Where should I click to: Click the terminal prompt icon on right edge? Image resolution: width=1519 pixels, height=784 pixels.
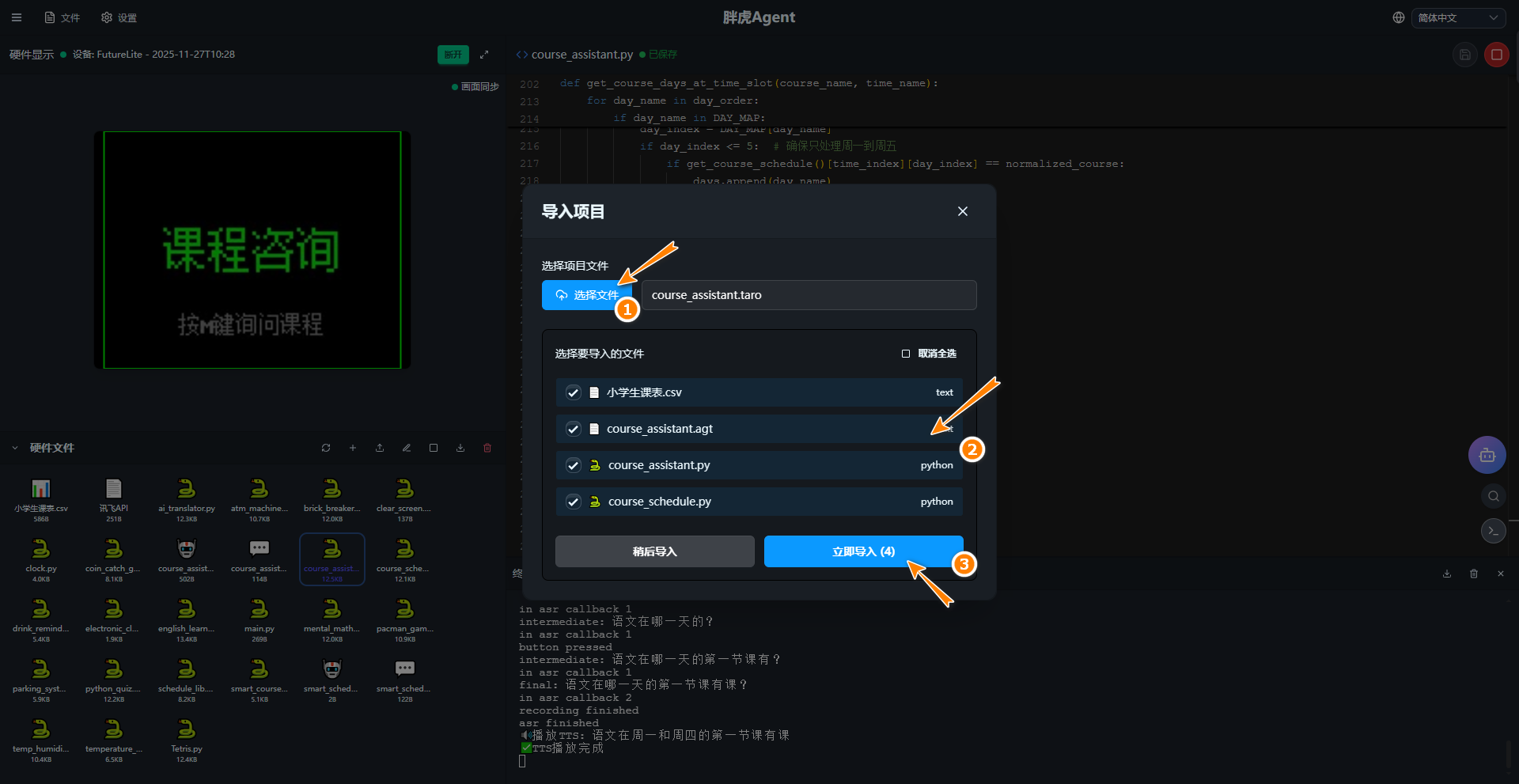(1492, 531)
